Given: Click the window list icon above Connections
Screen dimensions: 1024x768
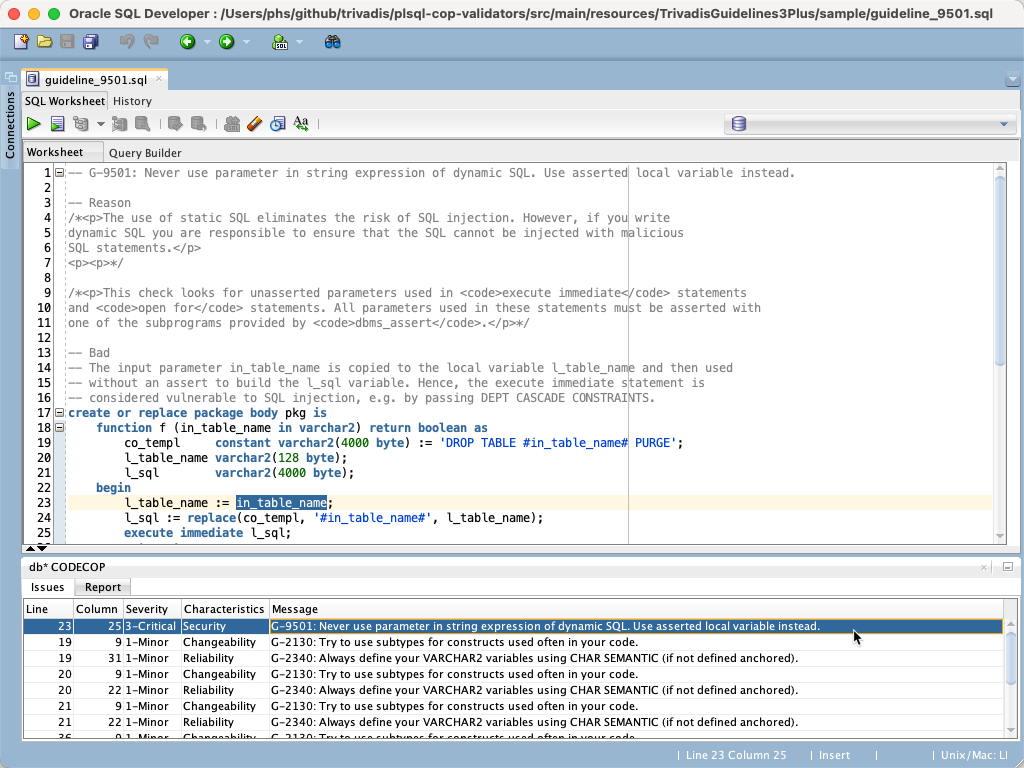Looking at the screenshot, I should (10, 77).
